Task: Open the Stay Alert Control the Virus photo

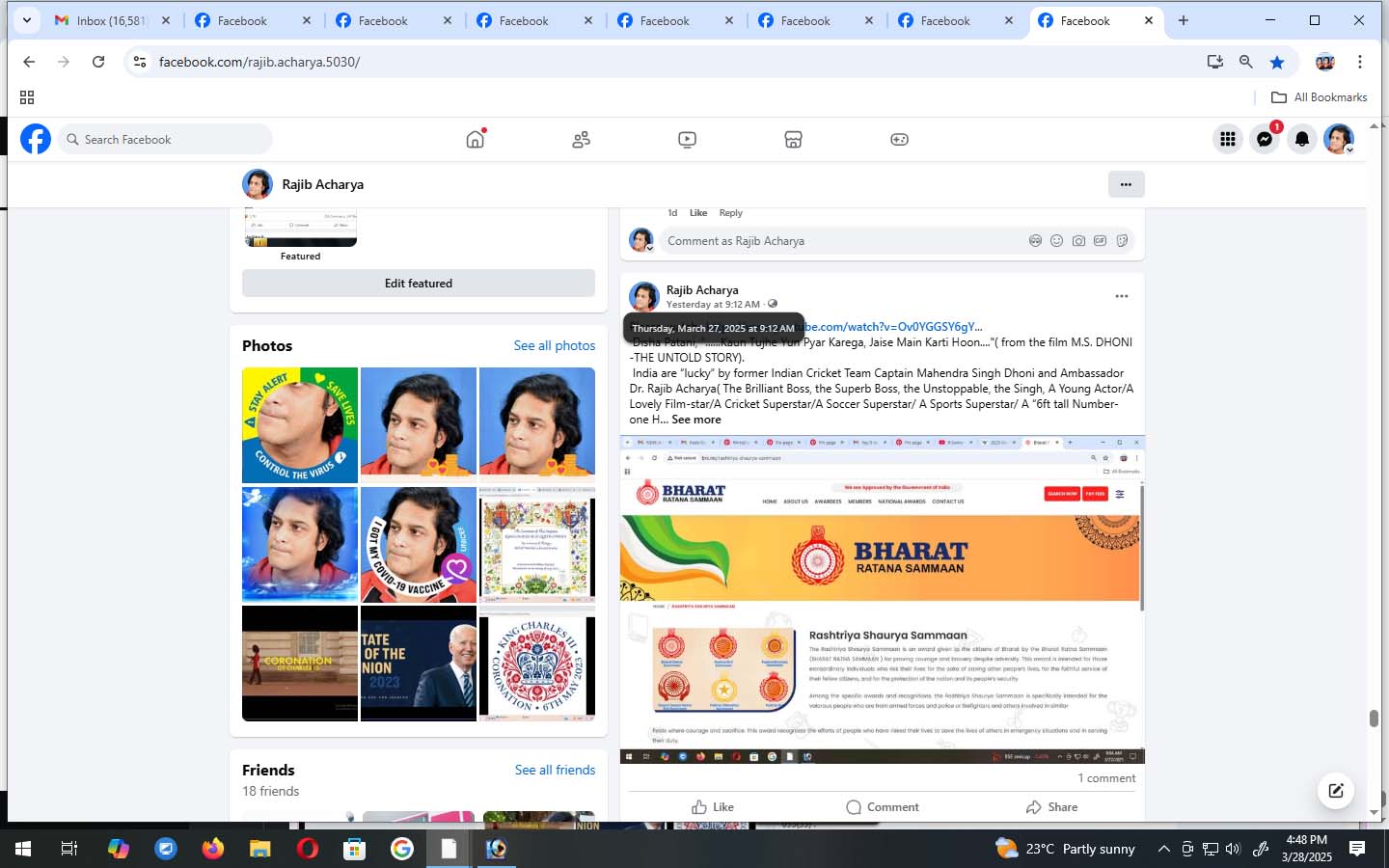Action: pyautogui.click(x=300, y=425)
